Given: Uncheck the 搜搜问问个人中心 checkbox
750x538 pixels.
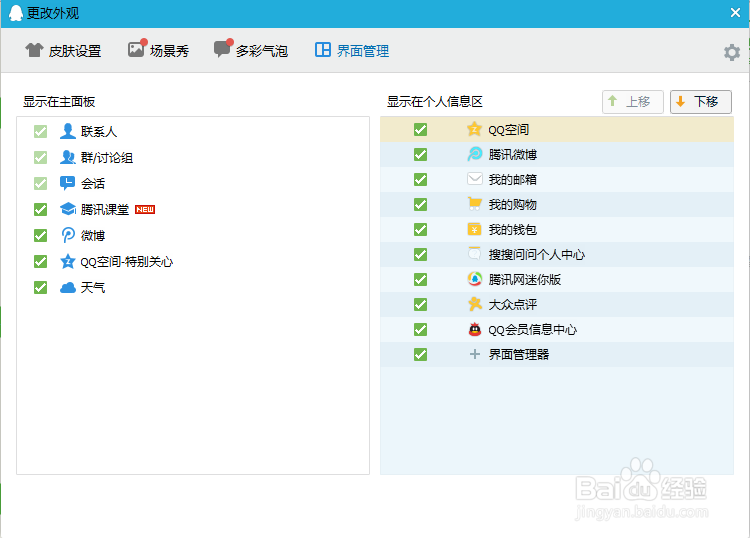Looking at the screenshot, I should tap(420, 254).
